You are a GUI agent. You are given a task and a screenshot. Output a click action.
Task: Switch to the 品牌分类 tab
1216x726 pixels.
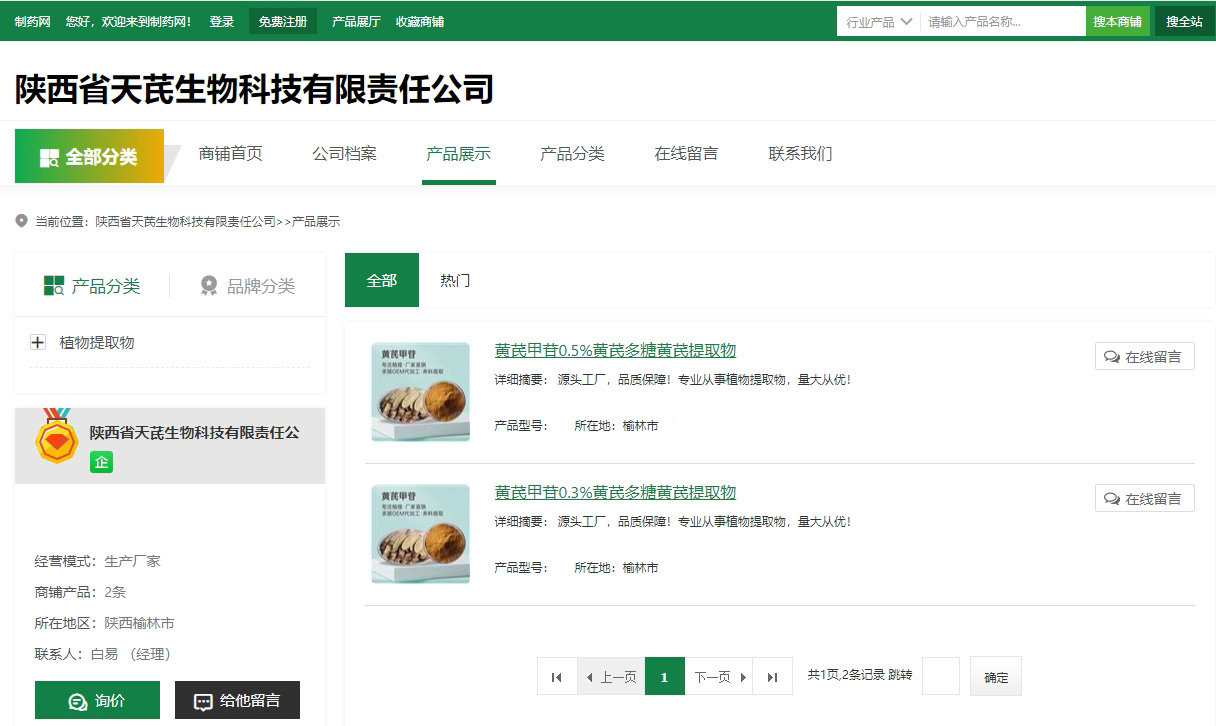[x=248, y=286]
